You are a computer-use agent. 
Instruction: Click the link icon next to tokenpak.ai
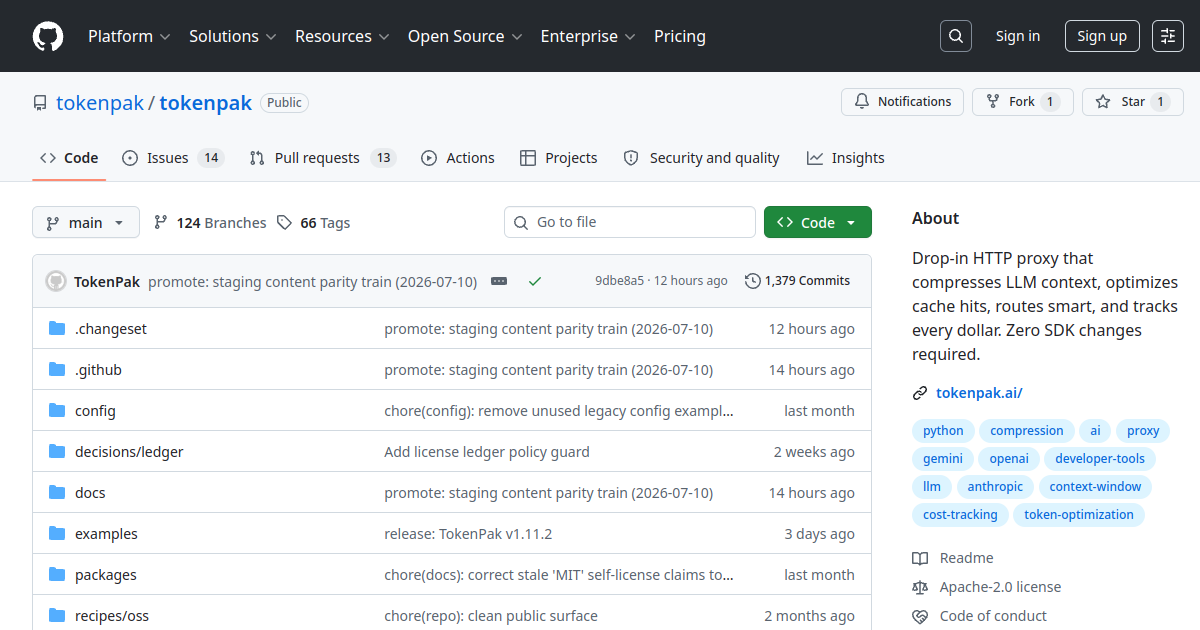pos(920,393)
